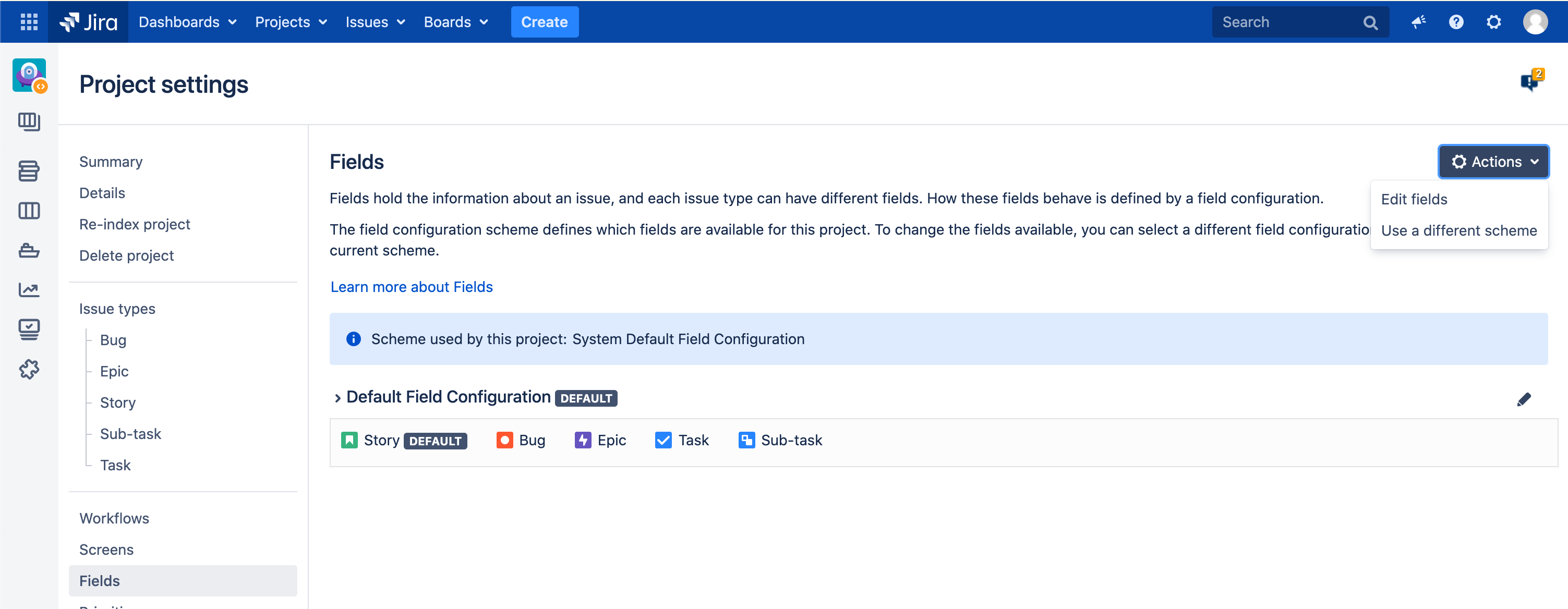Choose Use a different scheme option

pyautogui.click(x=1458, y=230)
